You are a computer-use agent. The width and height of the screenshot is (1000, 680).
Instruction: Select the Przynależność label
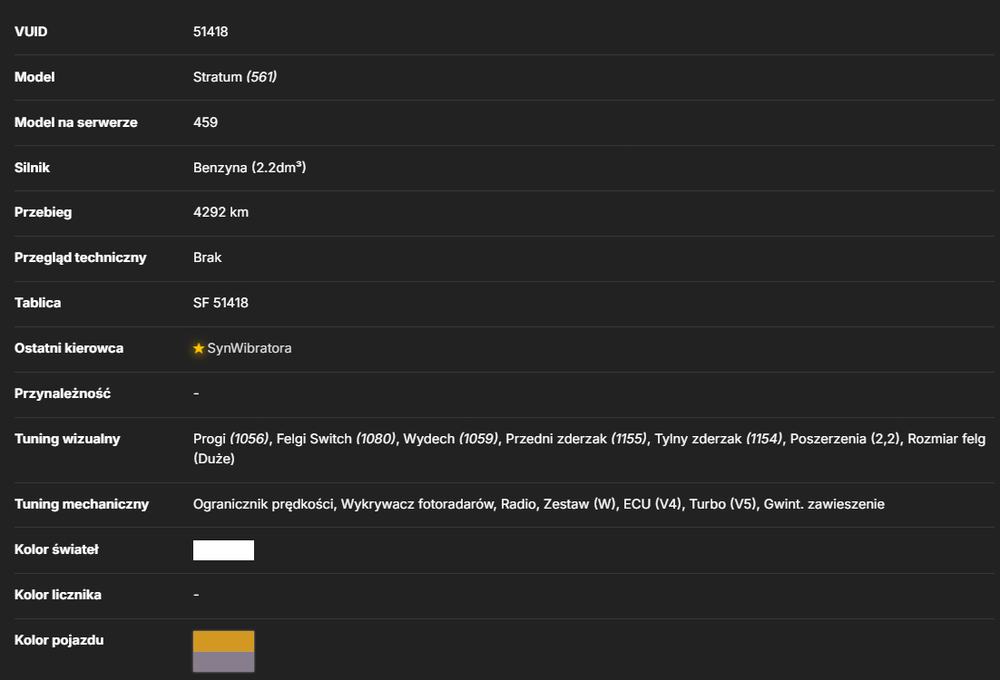[62, 394]
